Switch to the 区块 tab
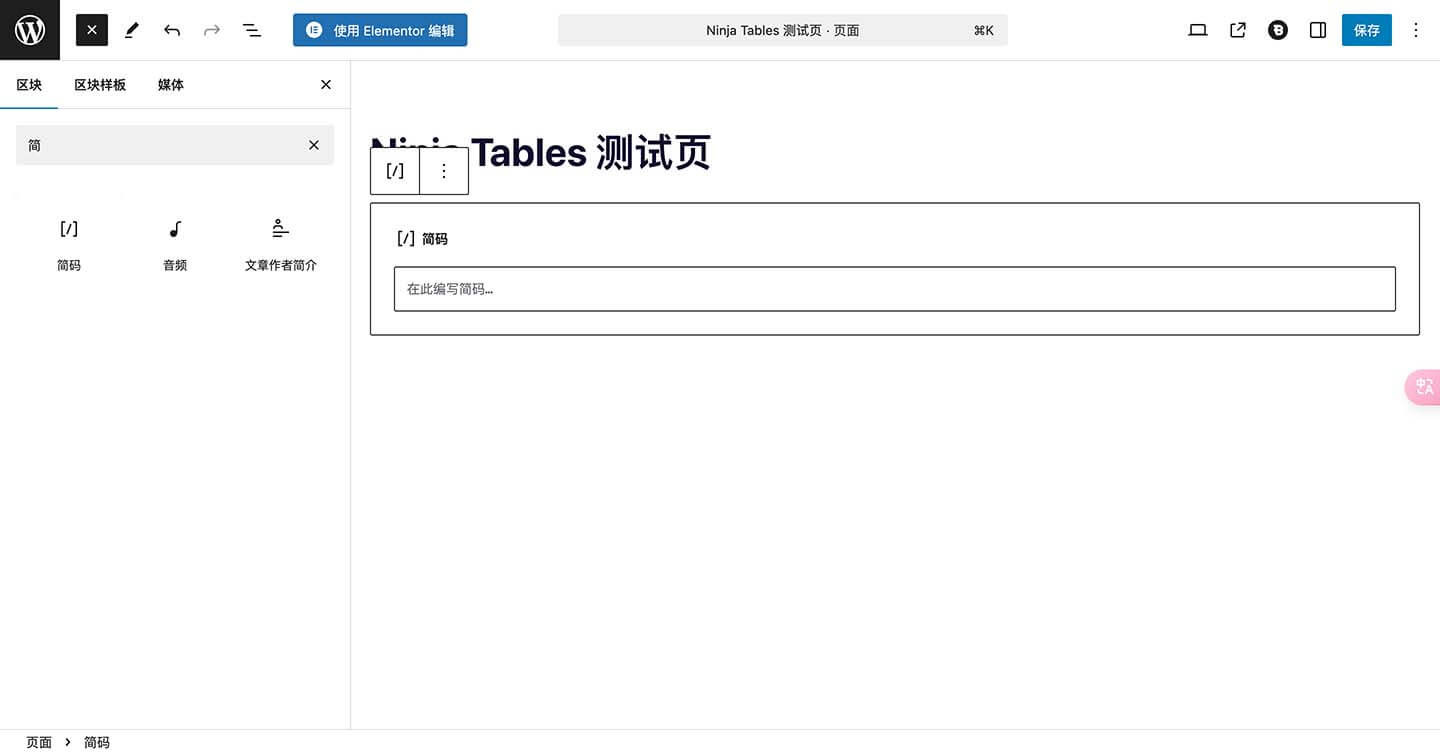Screen dimensions: 1440x754 pos(29,85)
